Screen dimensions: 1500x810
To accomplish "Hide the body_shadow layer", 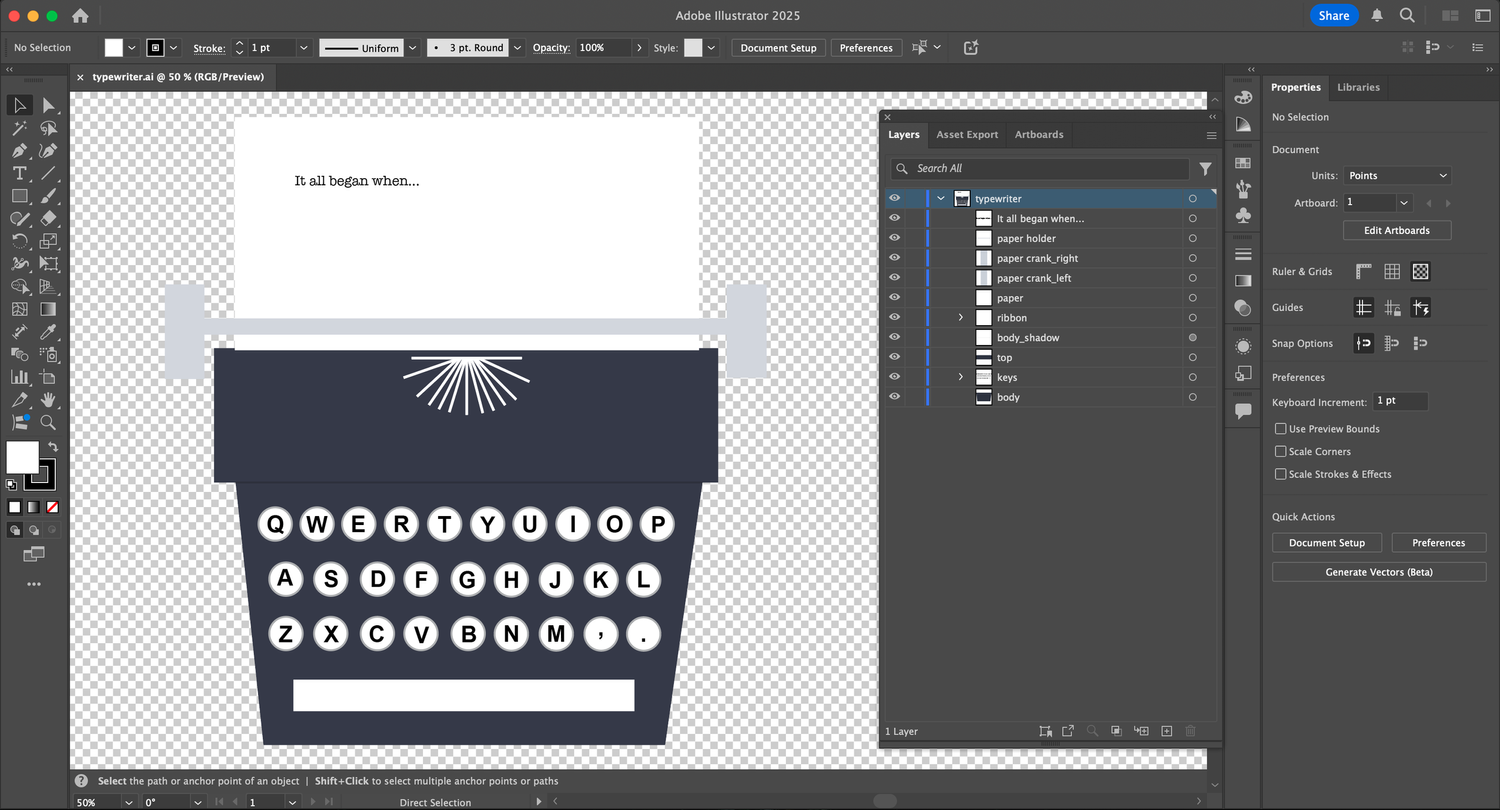I will coord(895,337).
